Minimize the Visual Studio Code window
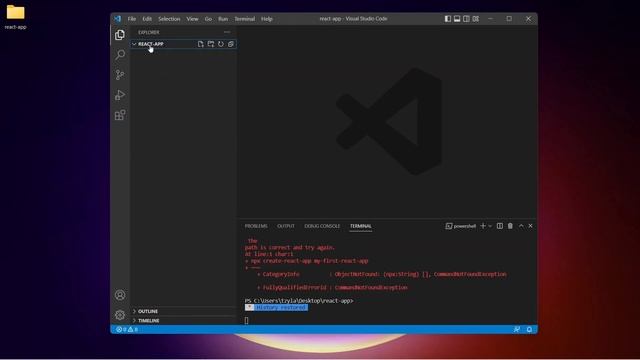Screen dimensions: 640x360 pyautogui.click(x=490, y=19)
